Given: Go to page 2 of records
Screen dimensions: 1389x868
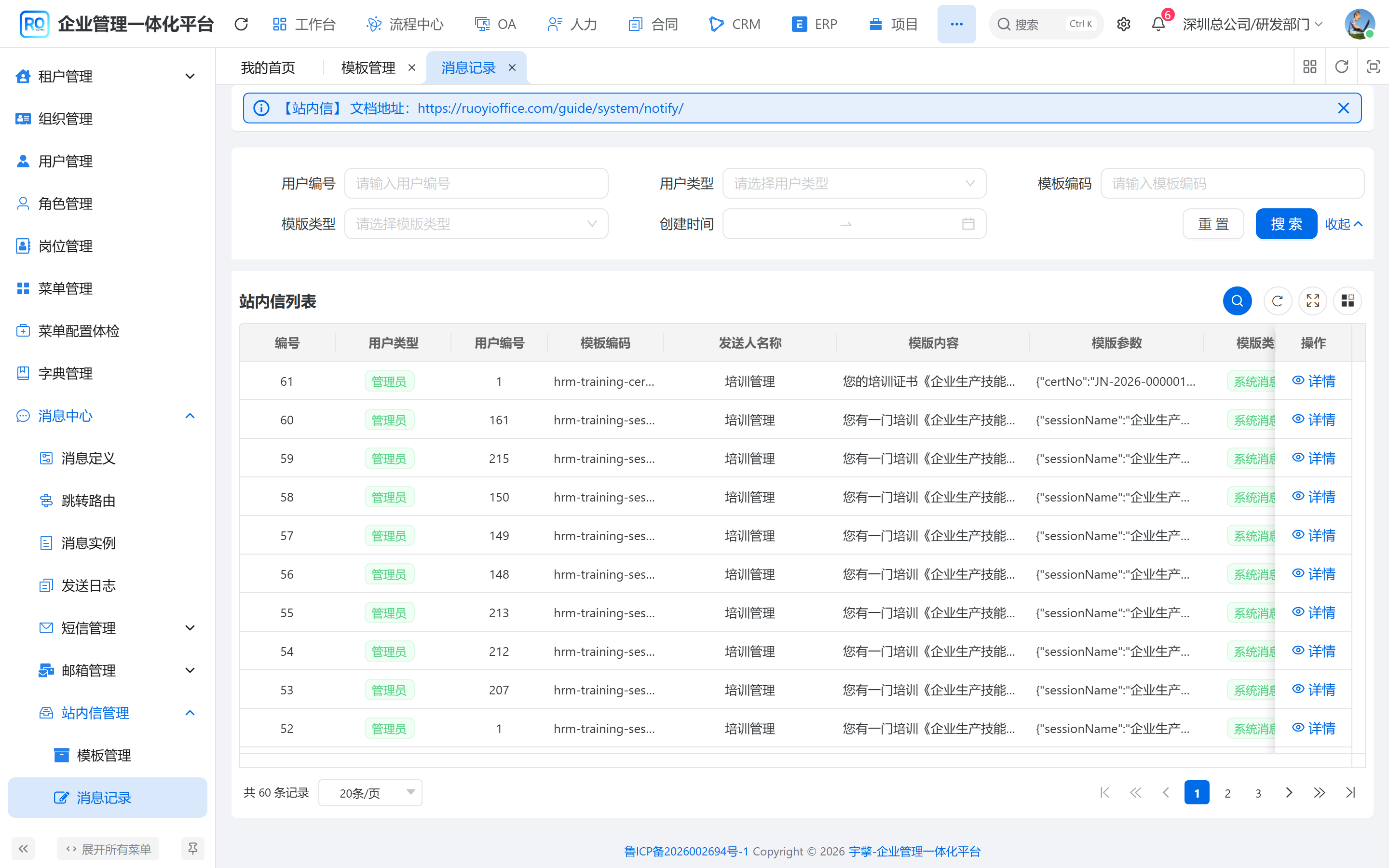Looking at the screenshot, I should pyautogui.click(x=1227, y=793).
